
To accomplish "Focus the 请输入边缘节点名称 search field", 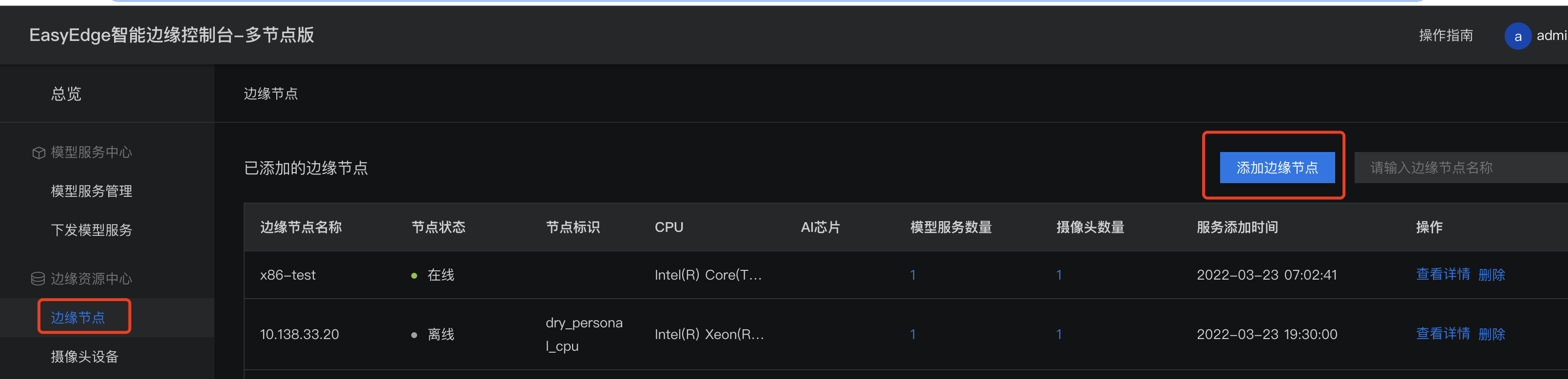I will tap(1461, 167).
